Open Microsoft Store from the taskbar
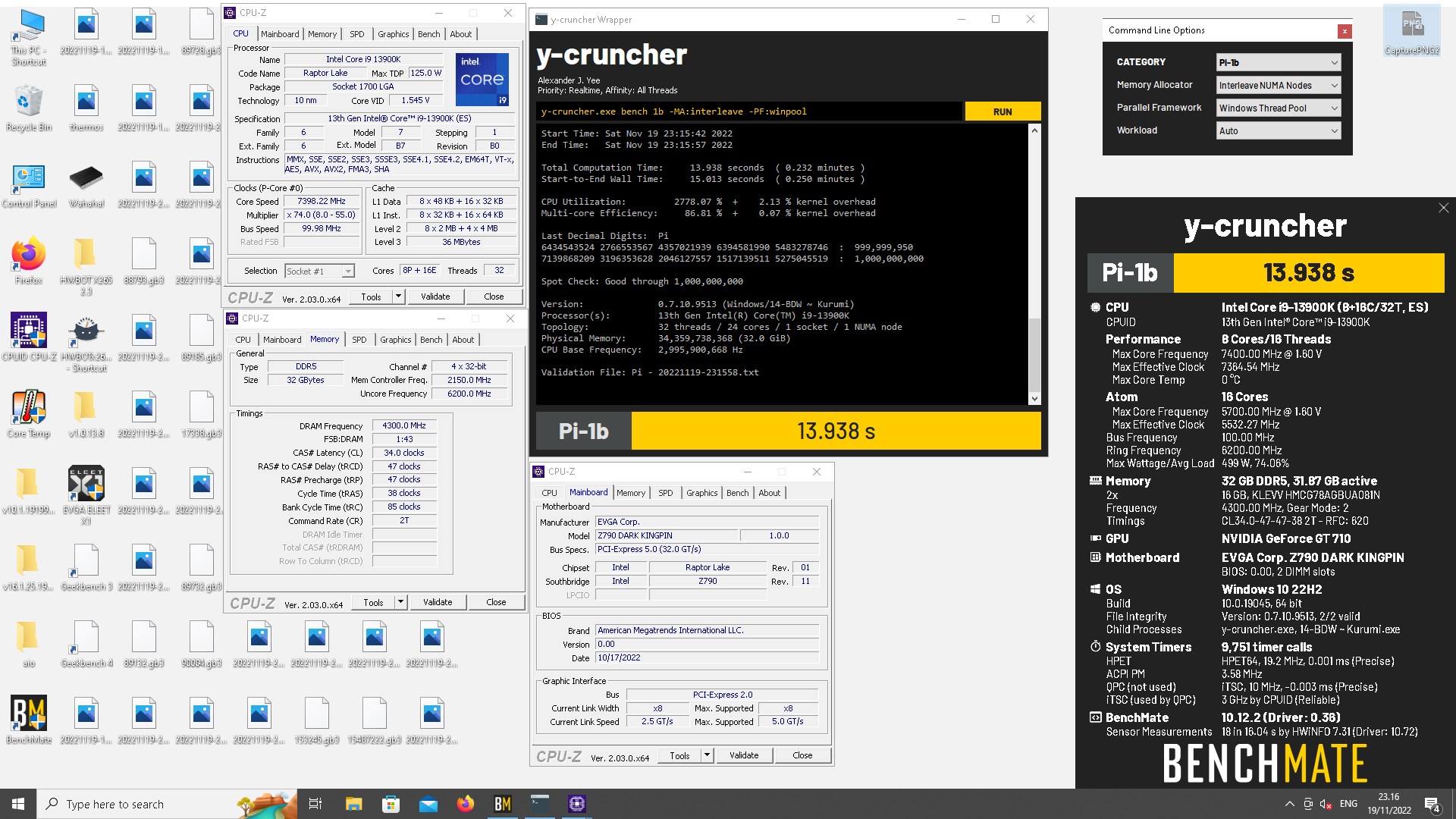The width and height of the screenshot is (1456, 819). tap(391, 804)
